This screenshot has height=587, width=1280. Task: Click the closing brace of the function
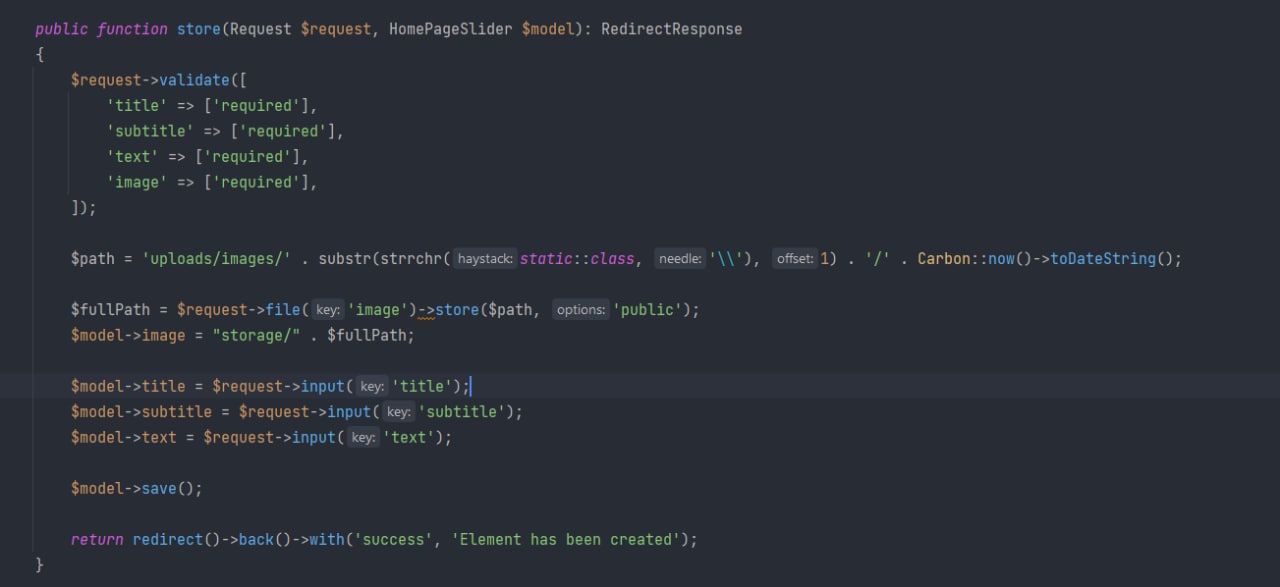[40, 565]
